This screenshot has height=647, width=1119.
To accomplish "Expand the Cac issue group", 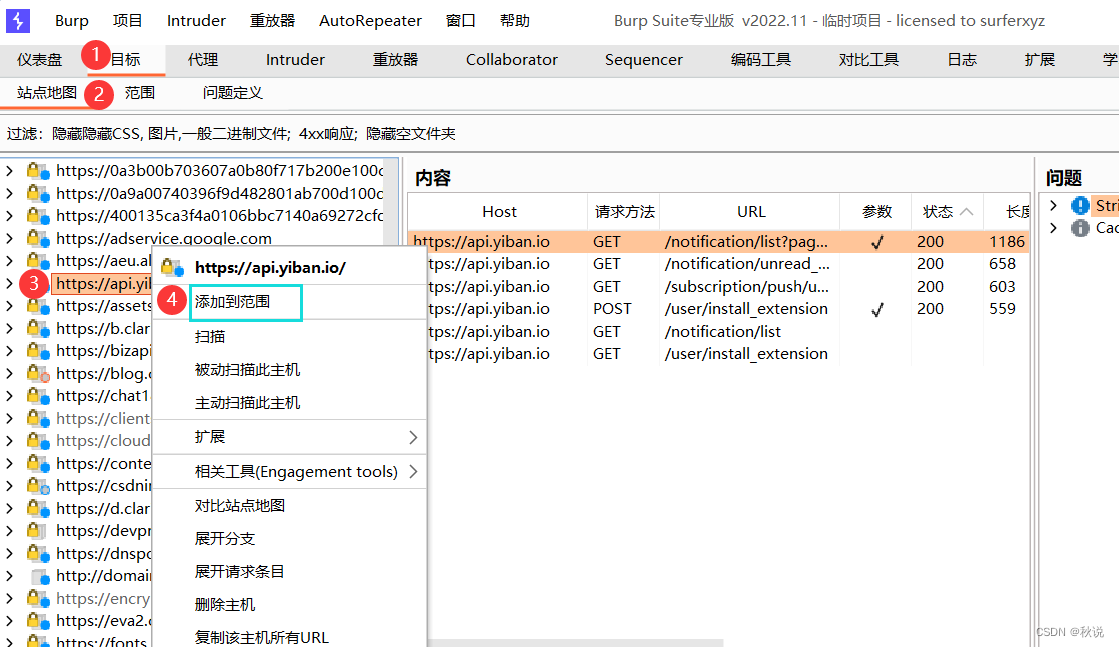I will (1053, 228).
